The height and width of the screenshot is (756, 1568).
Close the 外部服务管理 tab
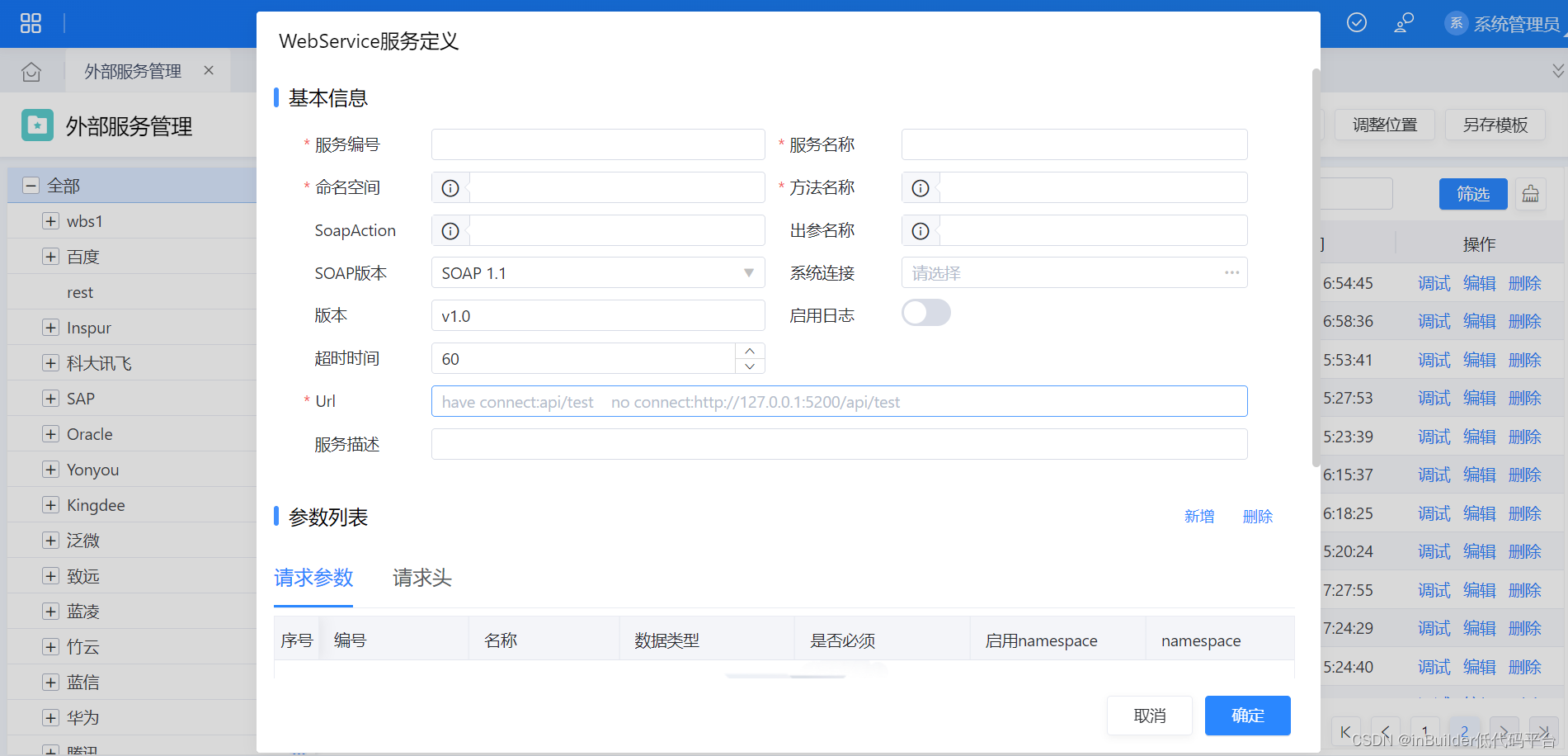[209, 71]
